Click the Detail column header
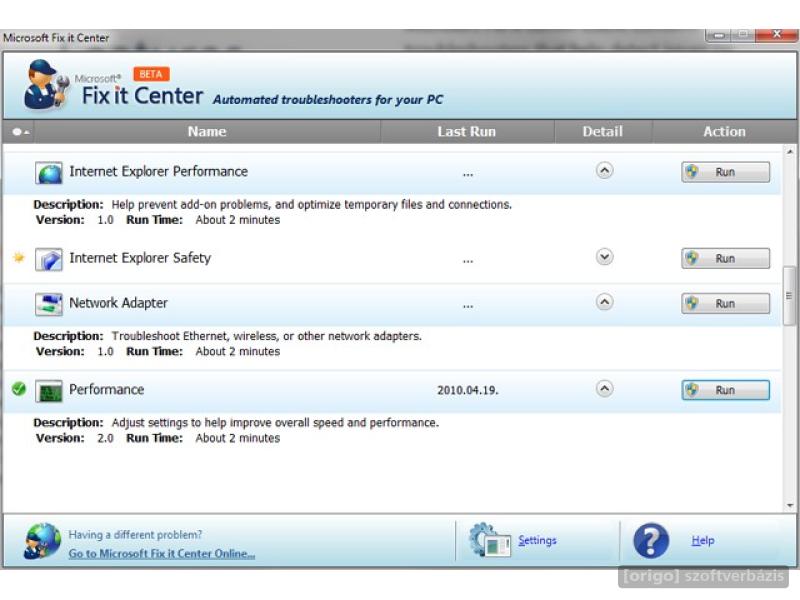 click(x=603, y=132)
